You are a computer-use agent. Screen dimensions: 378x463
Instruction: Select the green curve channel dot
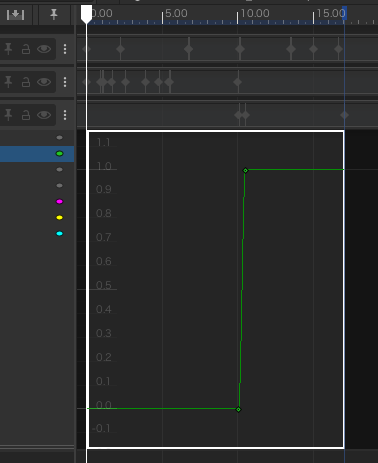pyautogui.click(x=59, y=154)
